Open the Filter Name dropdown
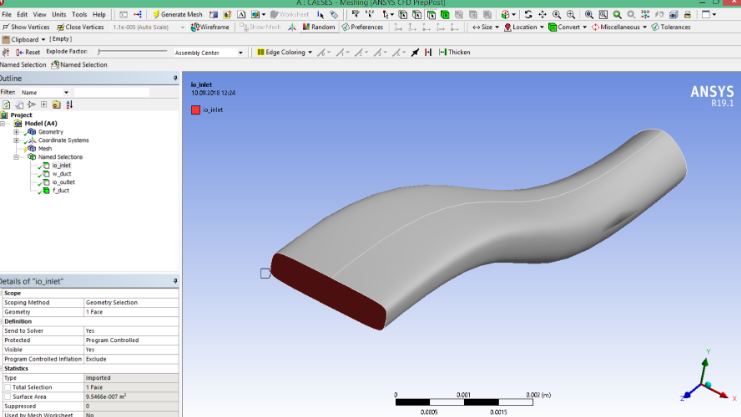The height and width of the screenshot is (417, 741). (45, 92)
